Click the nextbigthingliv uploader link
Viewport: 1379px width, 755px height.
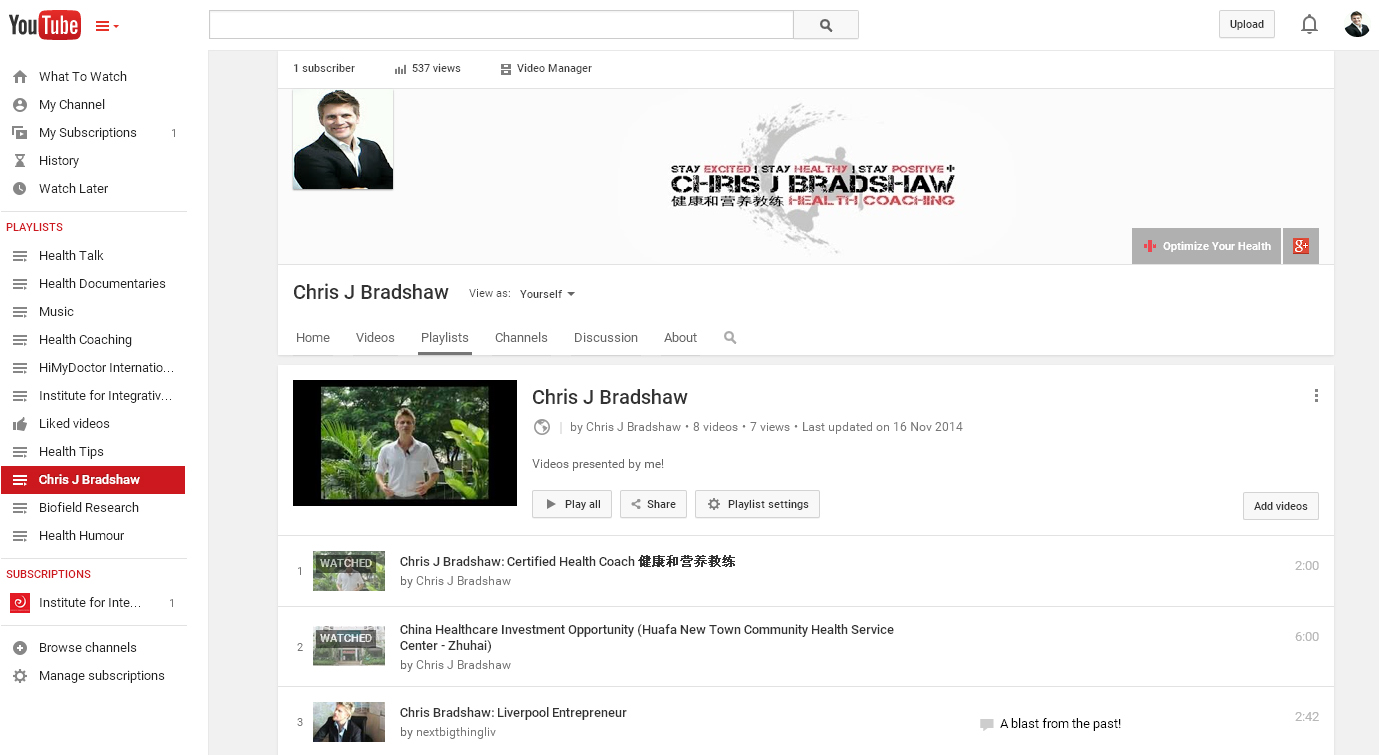(x=455, y=732)
